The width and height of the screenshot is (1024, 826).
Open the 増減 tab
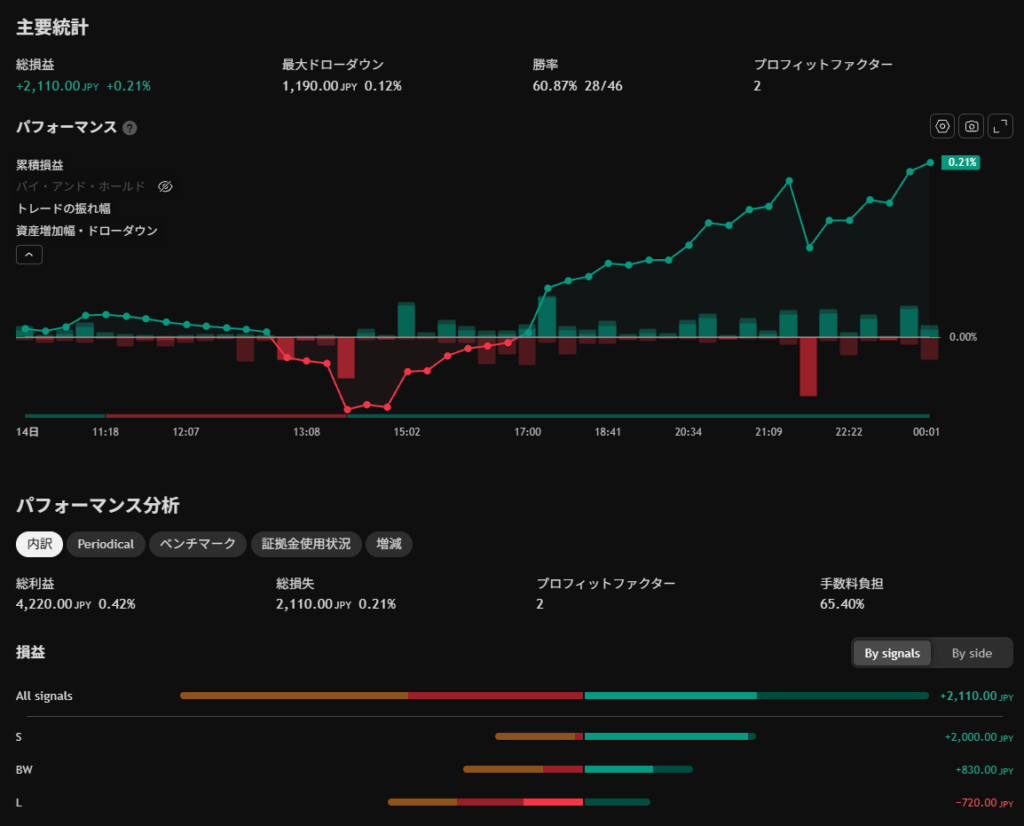(x=389, y=544)
